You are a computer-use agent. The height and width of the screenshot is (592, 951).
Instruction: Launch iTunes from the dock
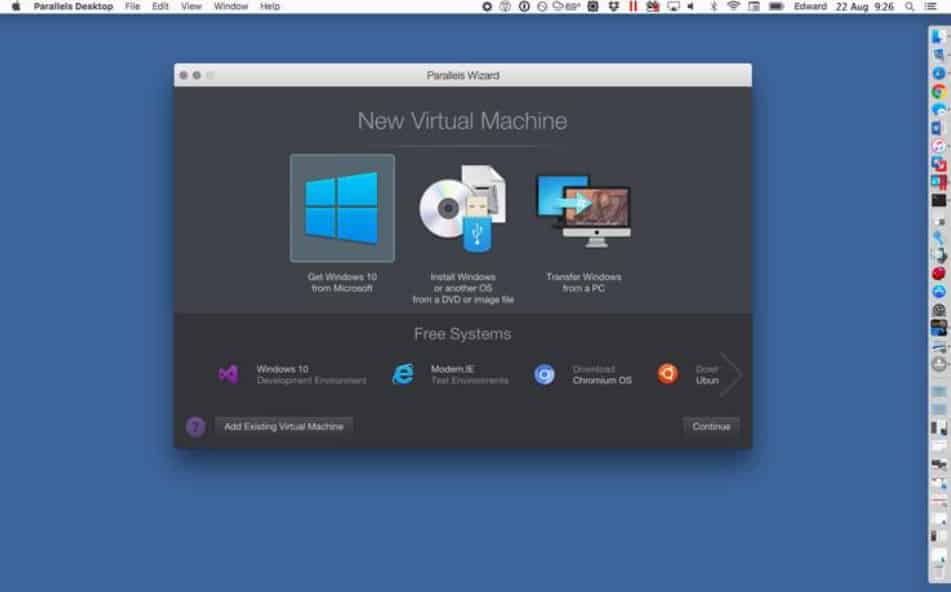pyautogui.click(x=938, y=146)
